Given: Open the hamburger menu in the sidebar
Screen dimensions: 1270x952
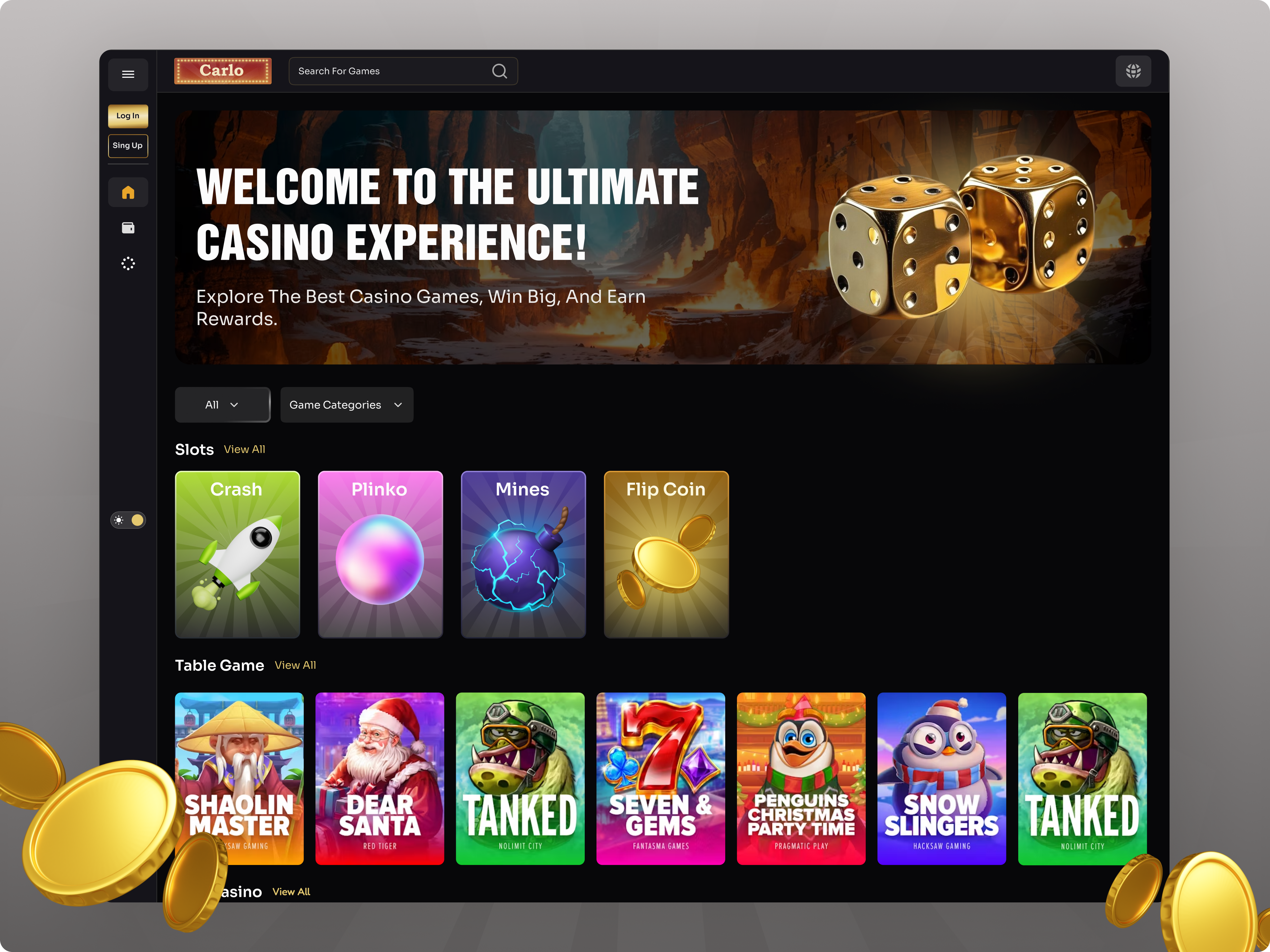Looking at the screenshot, I should [x=128, y=74].
